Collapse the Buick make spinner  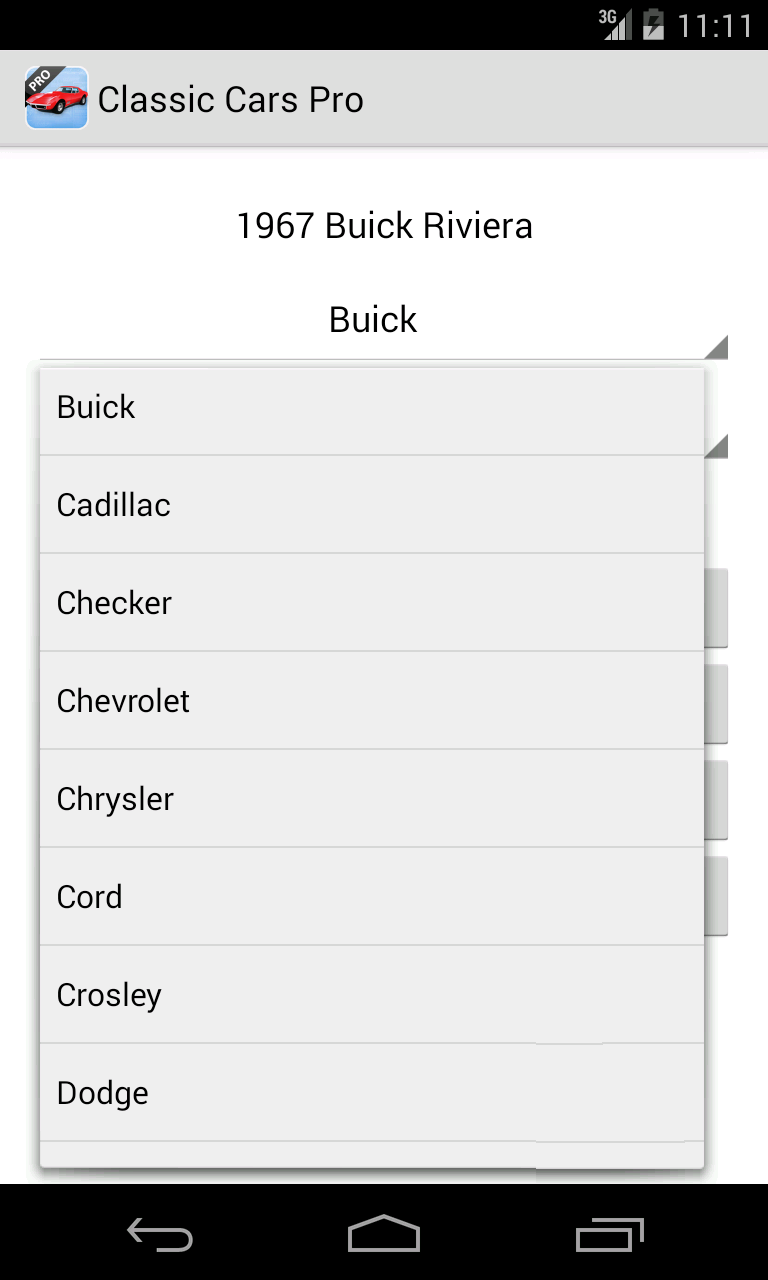point(384,320)
